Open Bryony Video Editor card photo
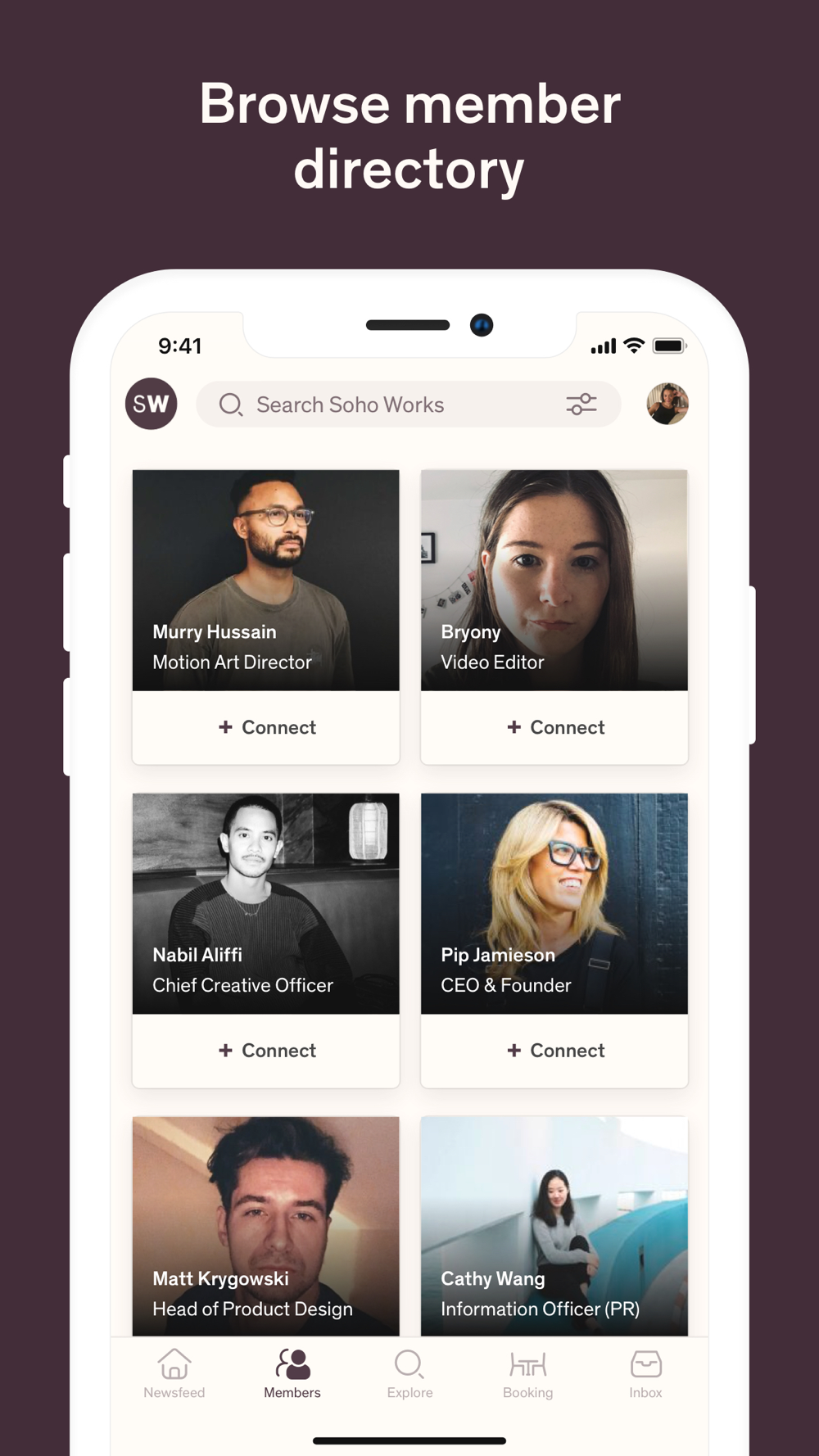The image size is (819, 1456). point(554,580)
